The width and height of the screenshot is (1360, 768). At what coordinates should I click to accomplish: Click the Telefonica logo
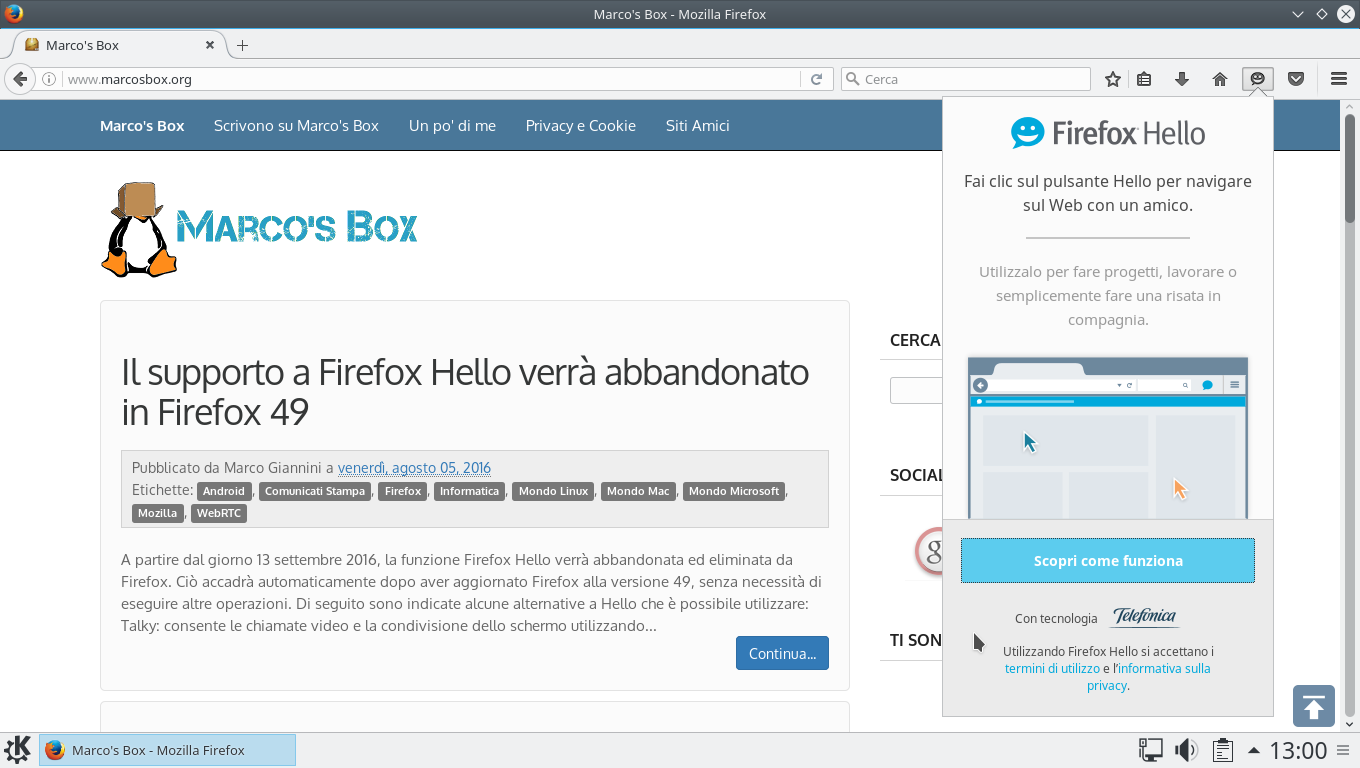pos(1144,617)
